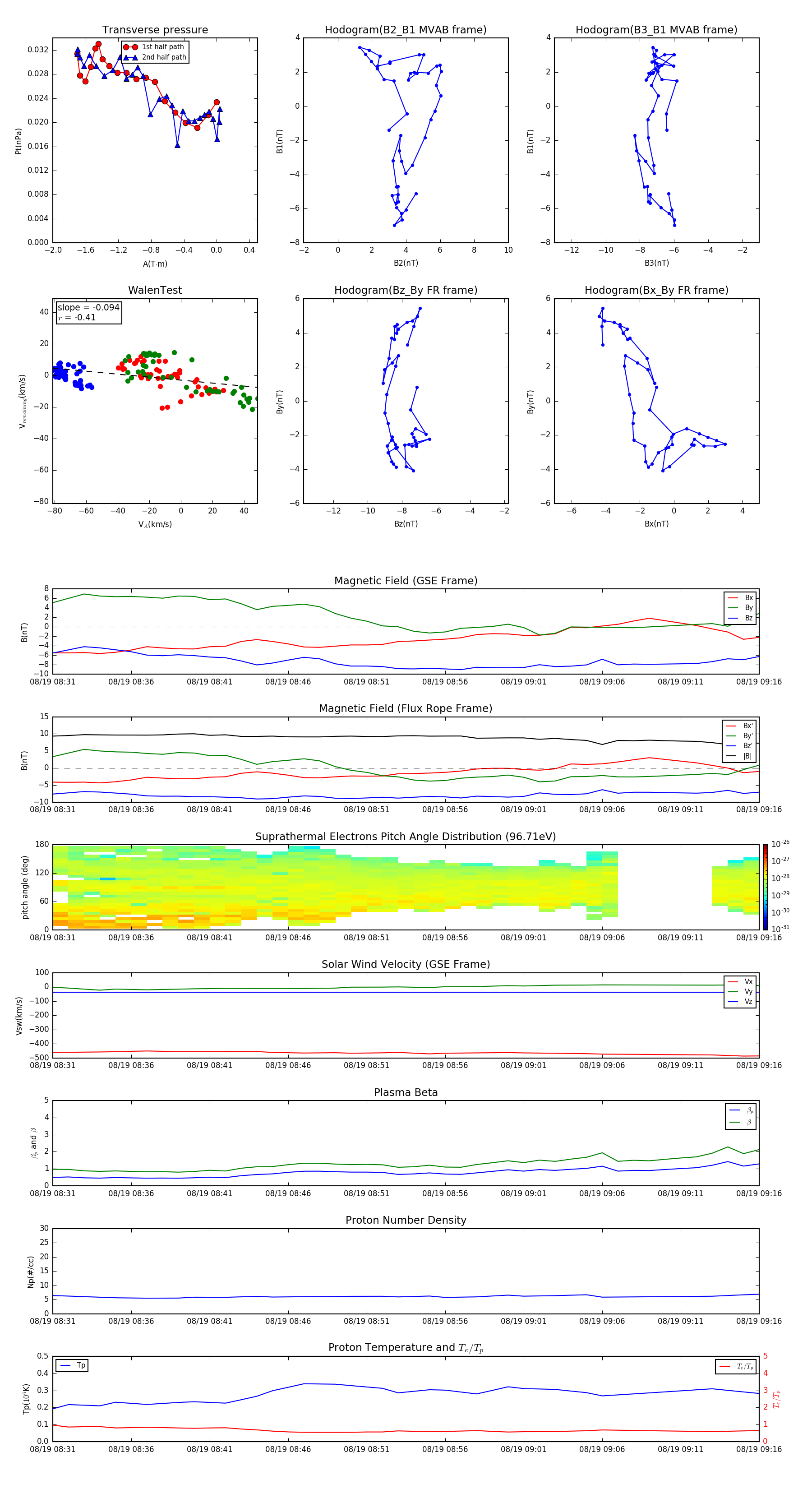Click the 'Np(#/cc)' y-axis label
Screen dimensions: 812x1489
tap(31, 1272)
